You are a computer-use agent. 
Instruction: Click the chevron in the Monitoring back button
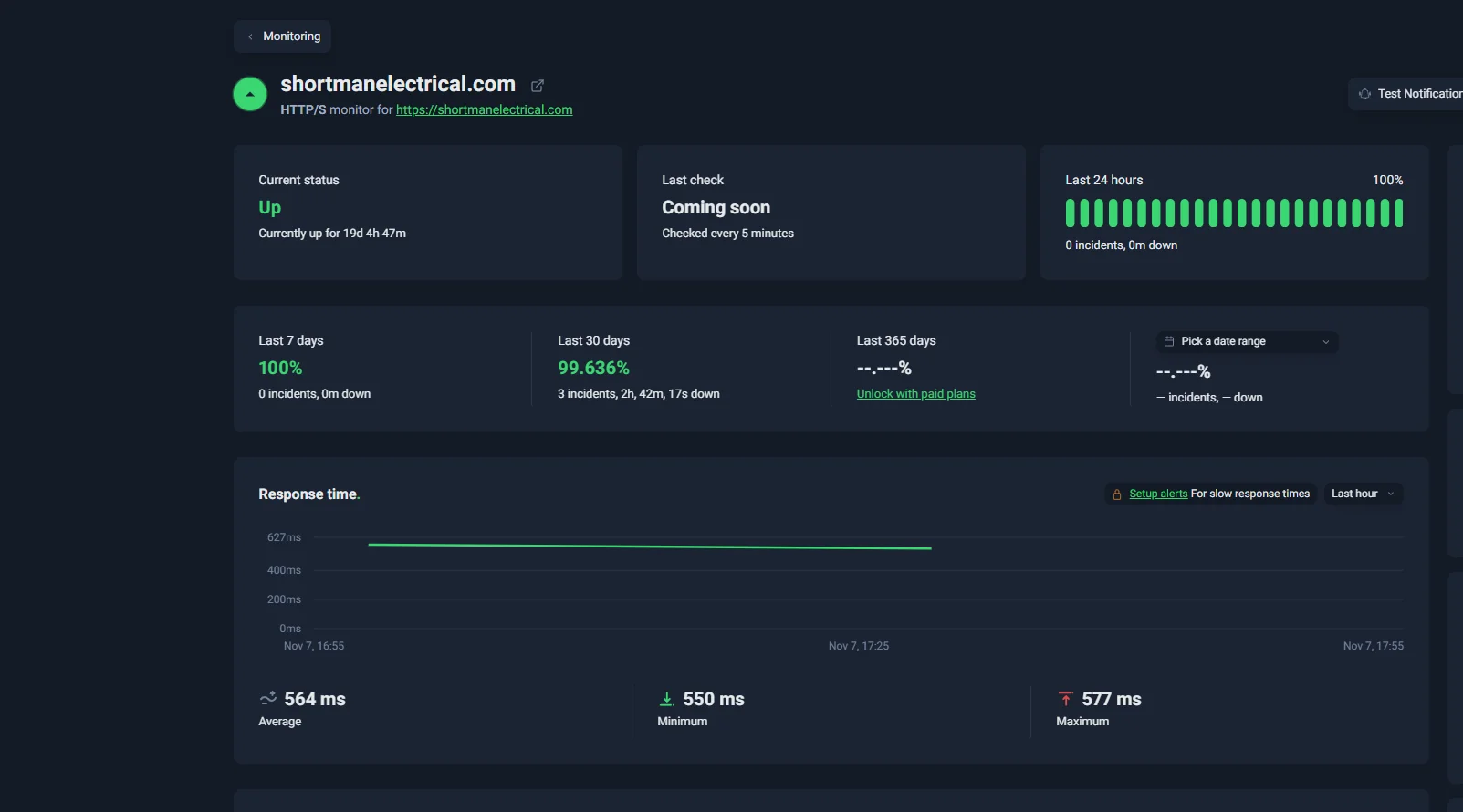[250, 36]
